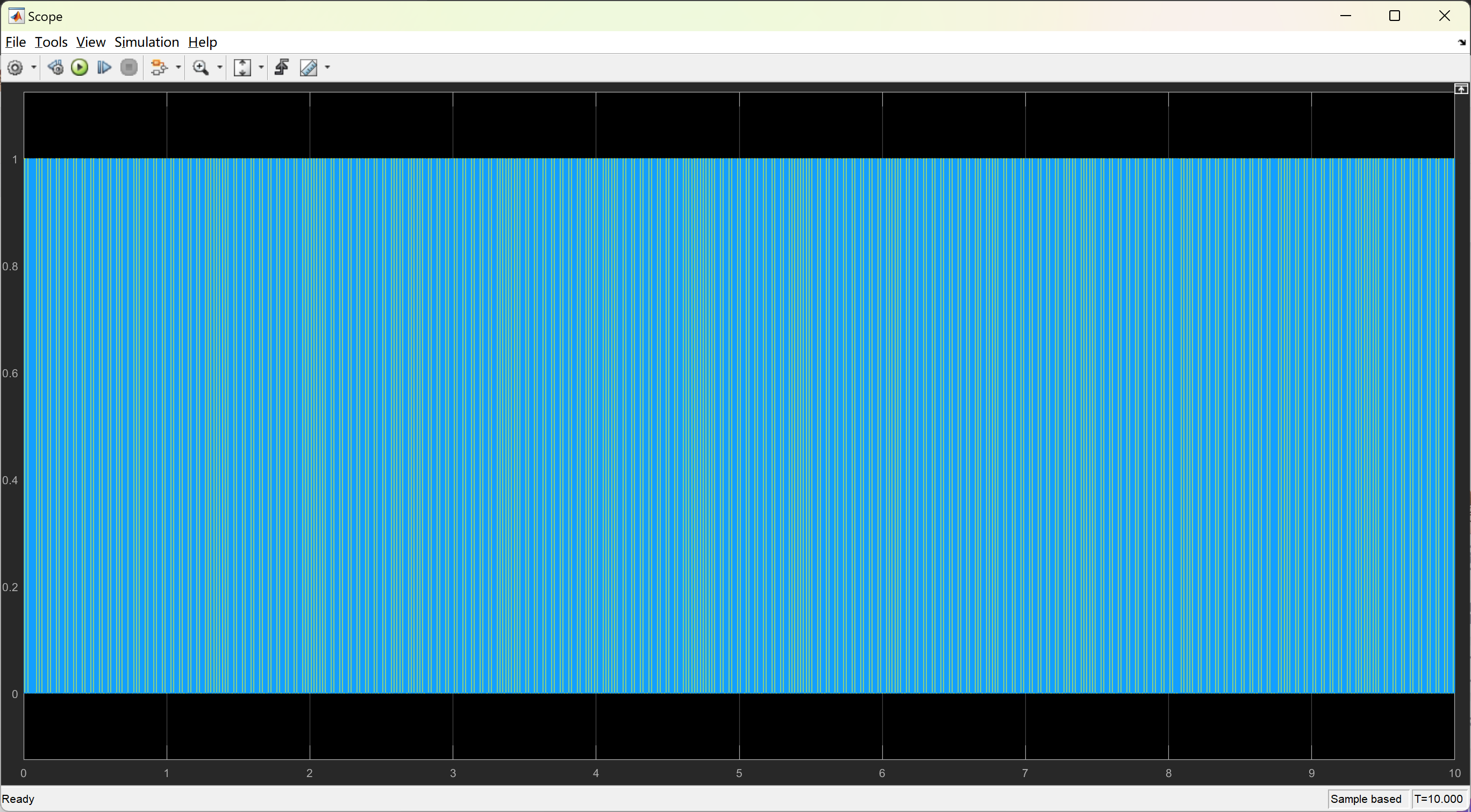
Task: Click maximize axes icon at plot corner
Action: 1461,89
